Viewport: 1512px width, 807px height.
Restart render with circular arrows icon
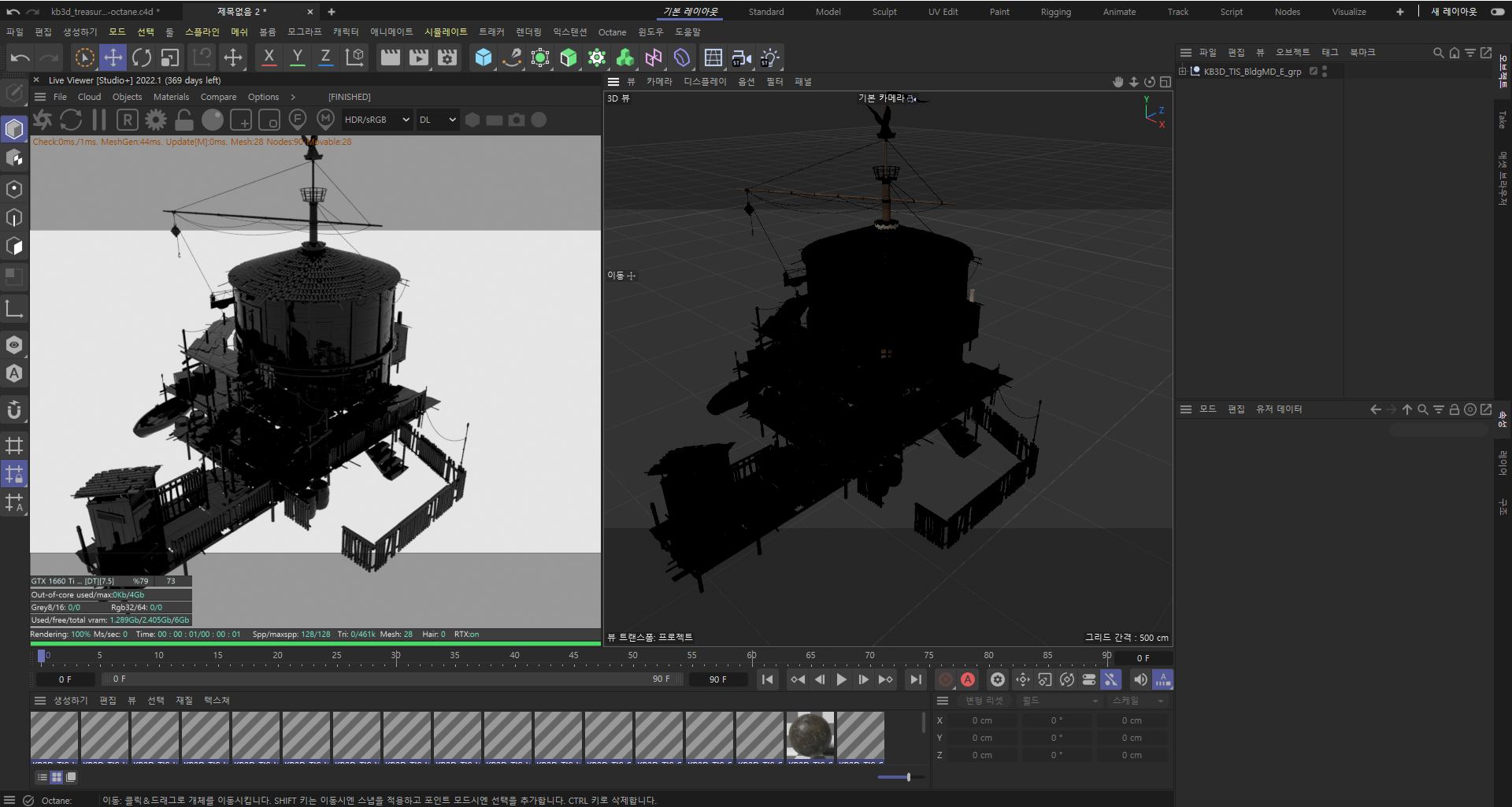click(x=71, y=120)
